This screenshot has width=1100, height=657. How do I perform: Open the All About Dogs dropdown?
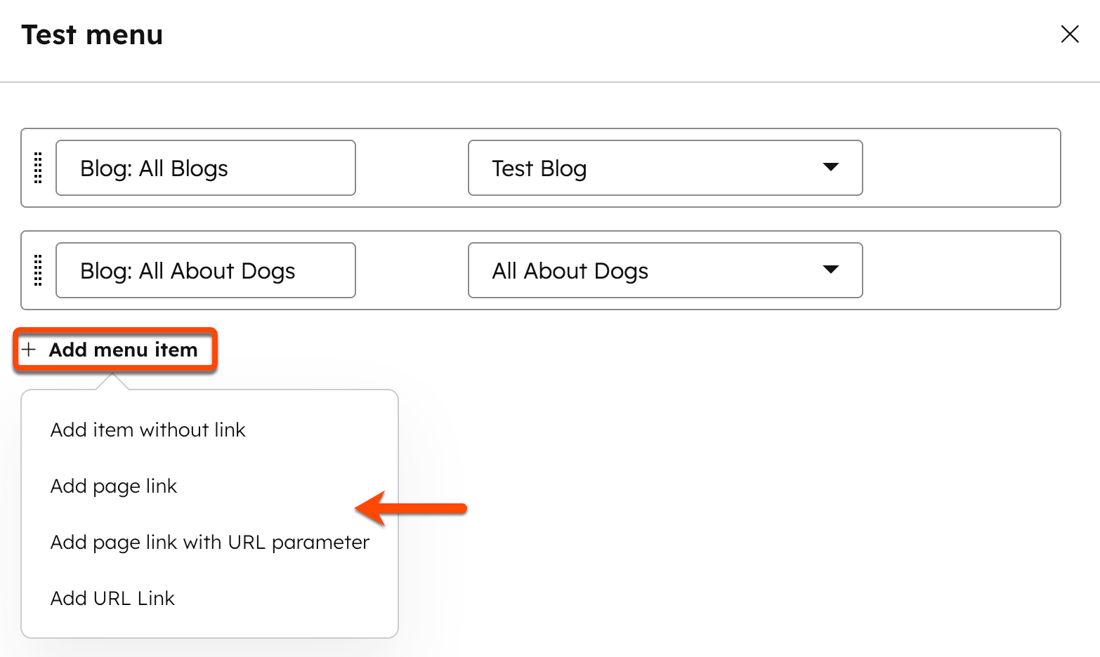coord(665,270)
